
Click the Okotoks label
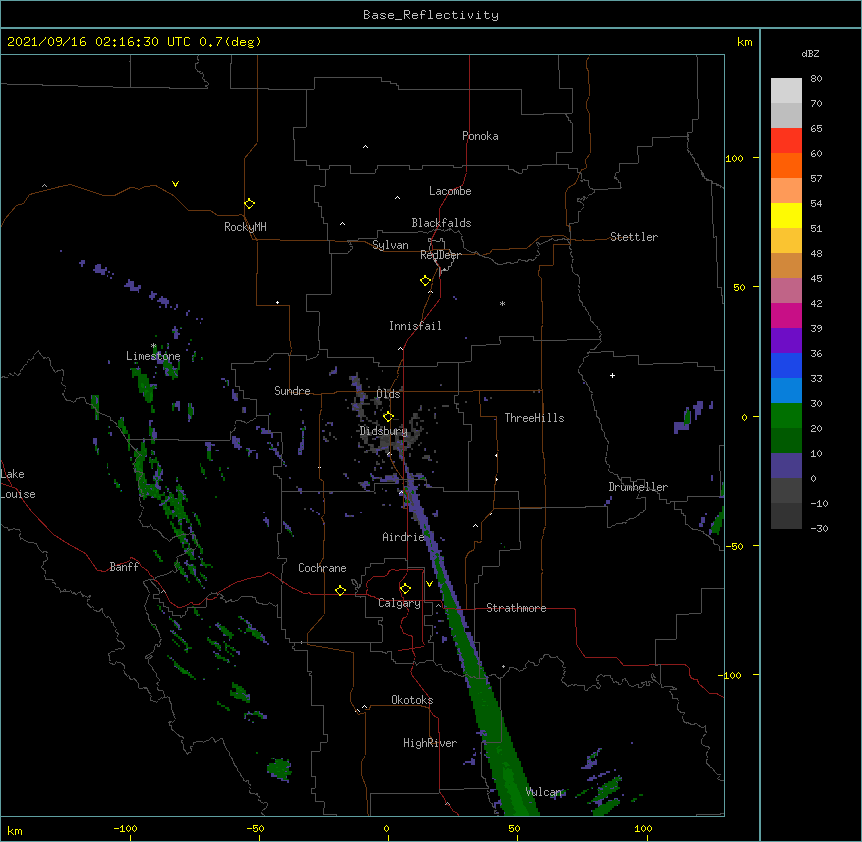412,700
